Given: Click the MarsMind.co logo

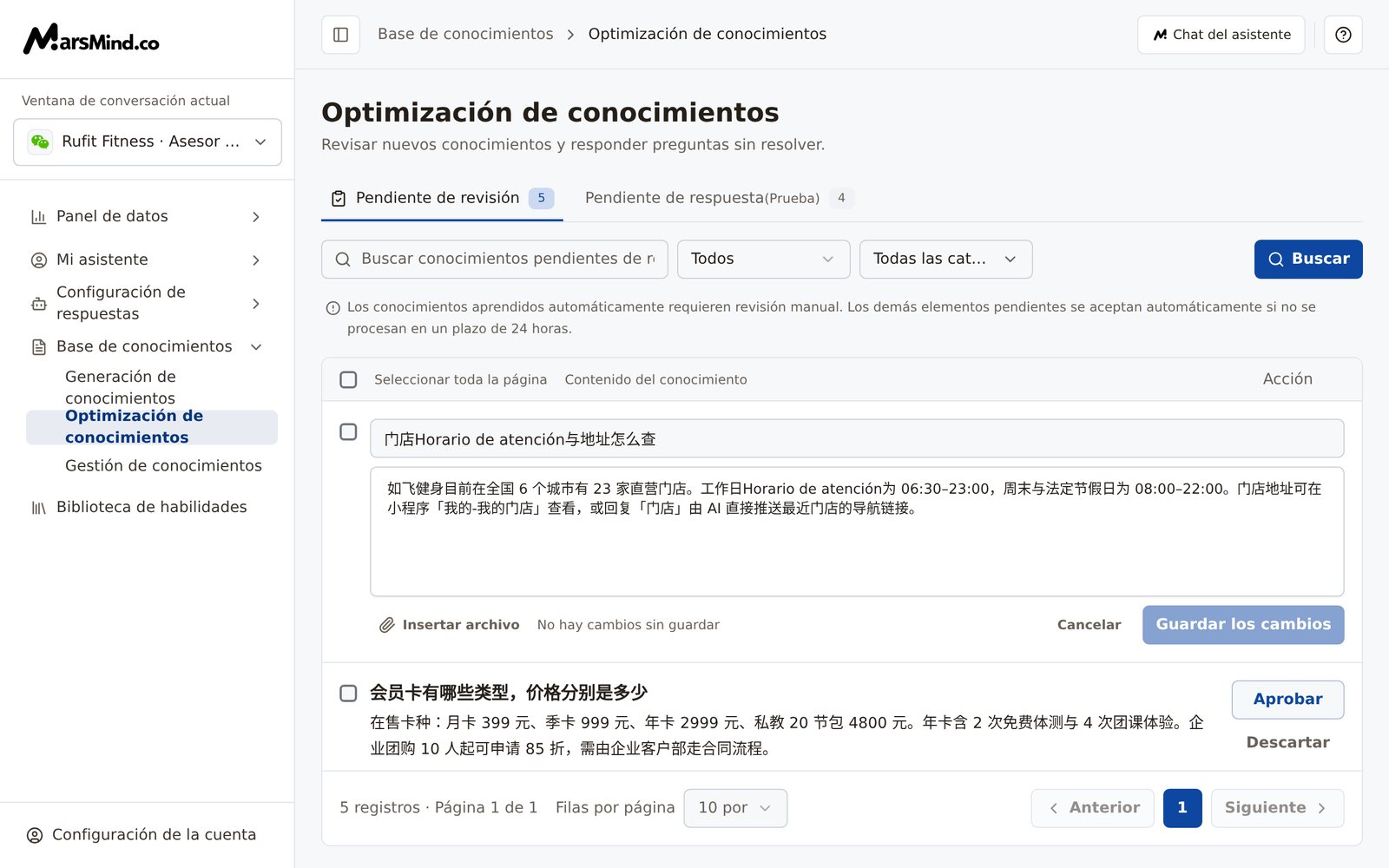Looking at the screenshot, I should 91,39.
